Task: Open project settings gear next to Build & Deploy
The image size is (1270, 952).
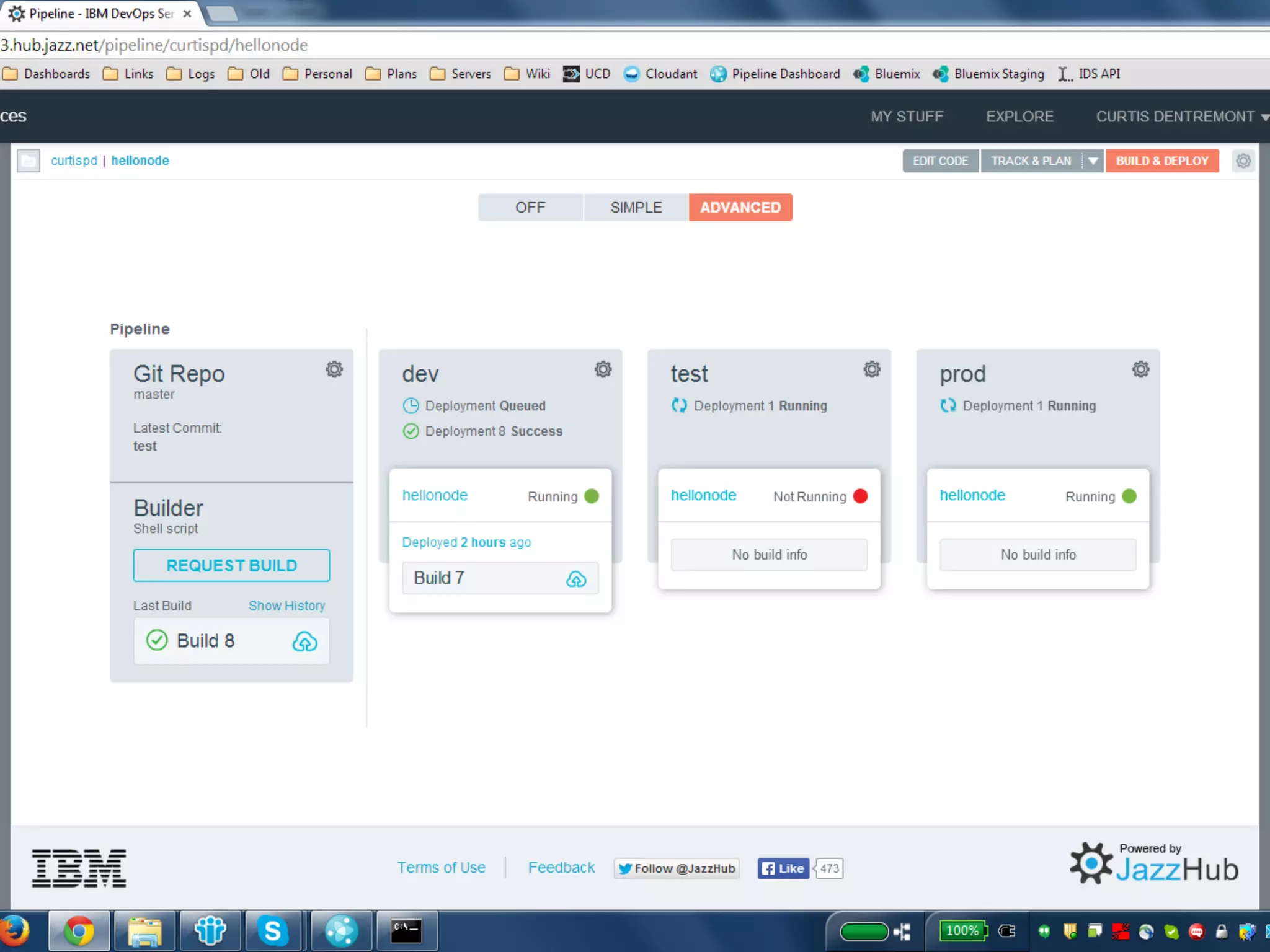Action: point(1243,161)
